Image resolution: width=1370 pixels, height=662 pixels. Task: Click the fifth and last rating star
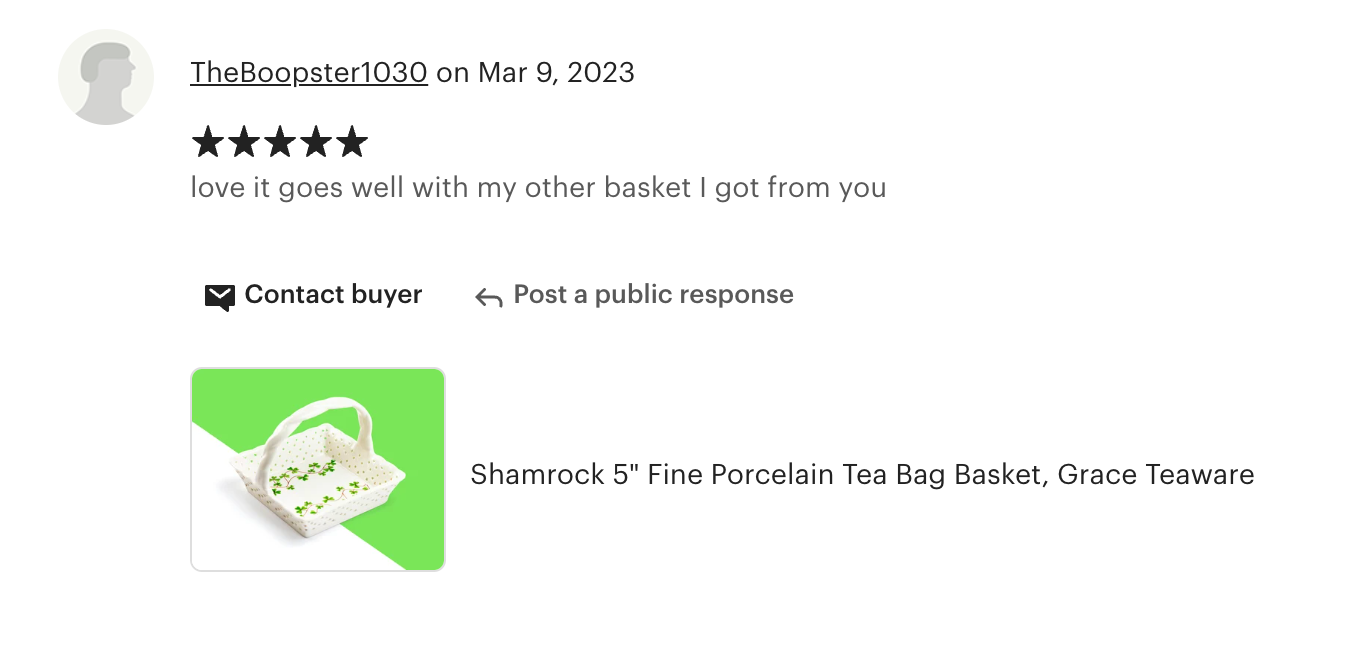coord(351,142)
